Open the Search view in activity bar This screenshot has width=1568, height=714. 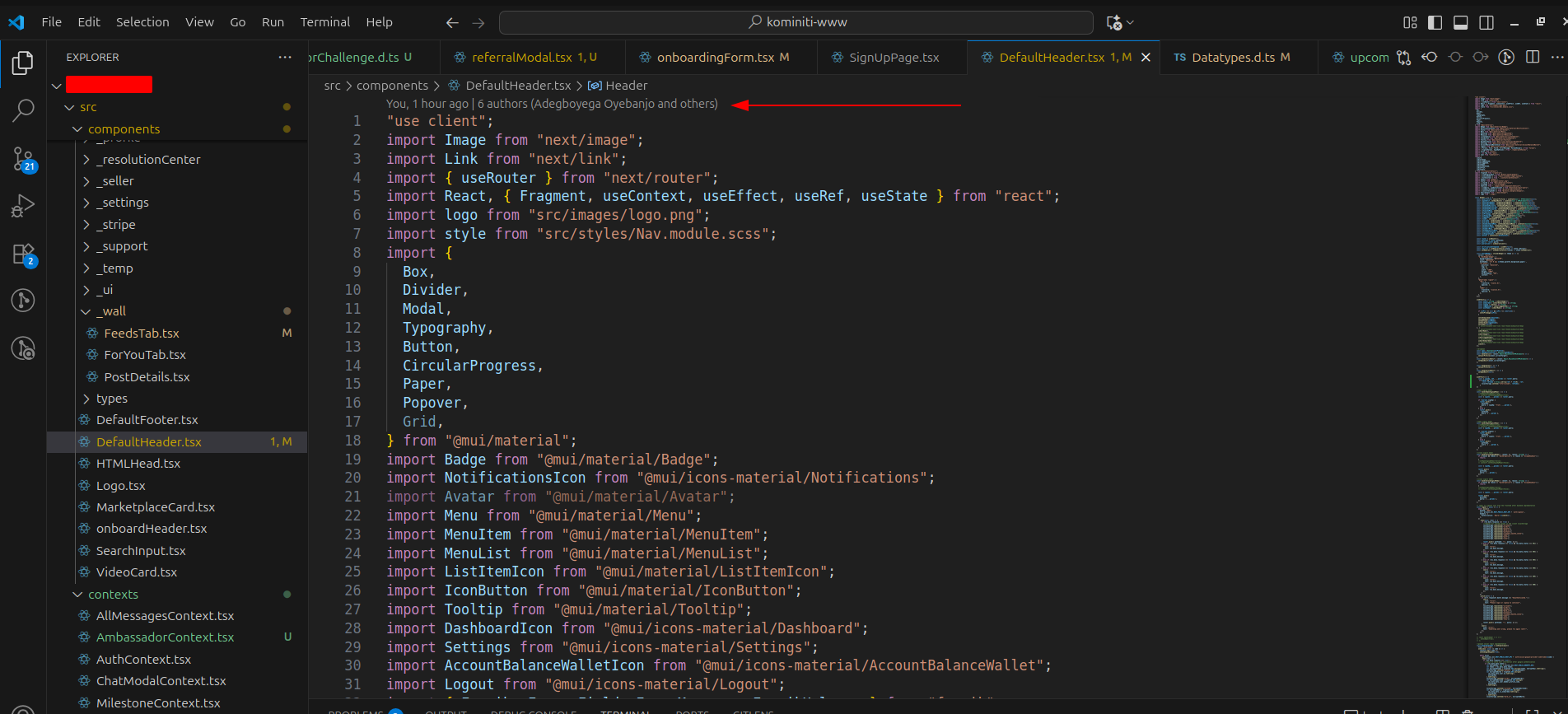click(23, 110)
